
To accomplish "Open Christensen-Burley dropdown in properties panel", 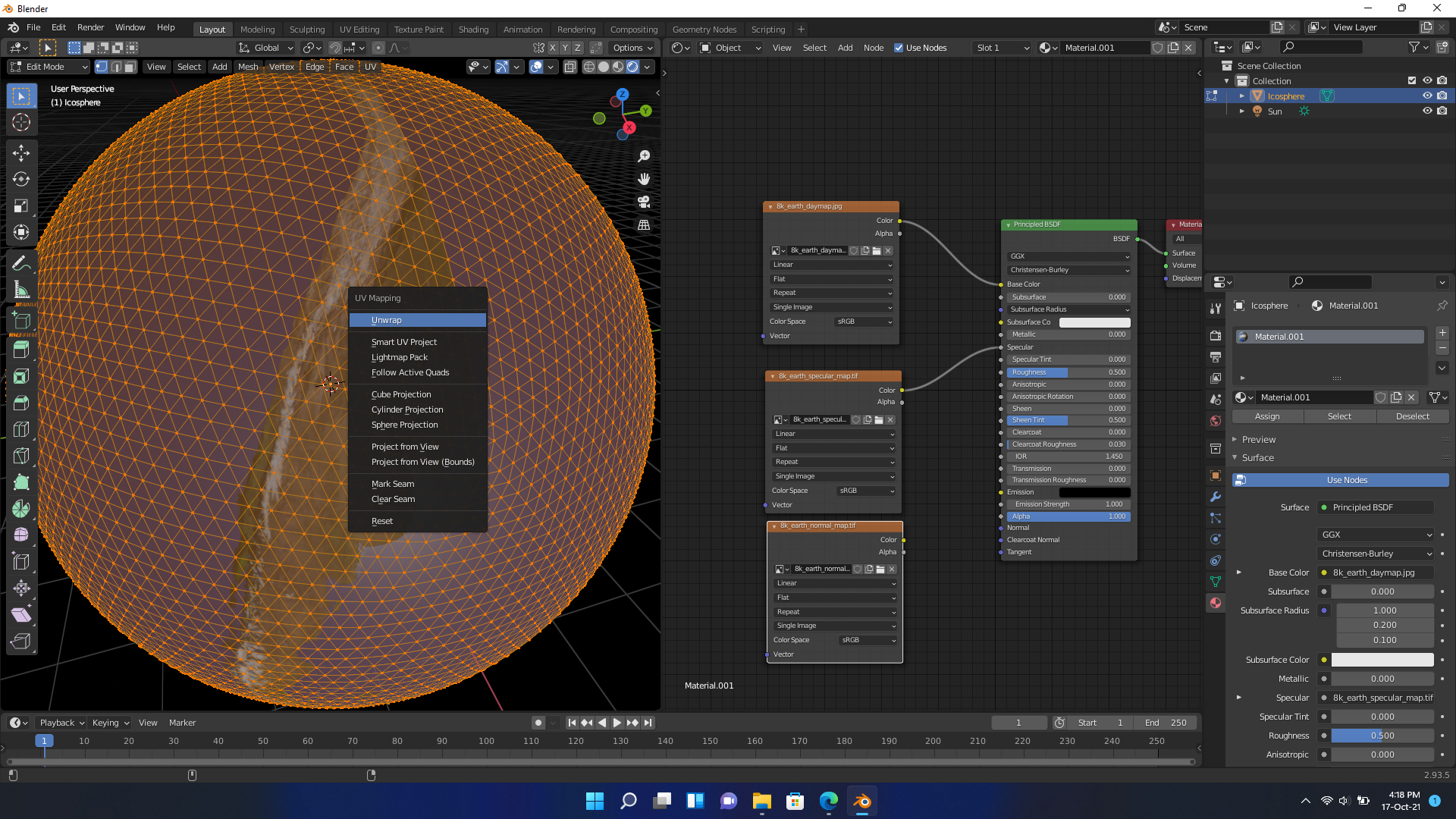I will (x=1376, y=554).
